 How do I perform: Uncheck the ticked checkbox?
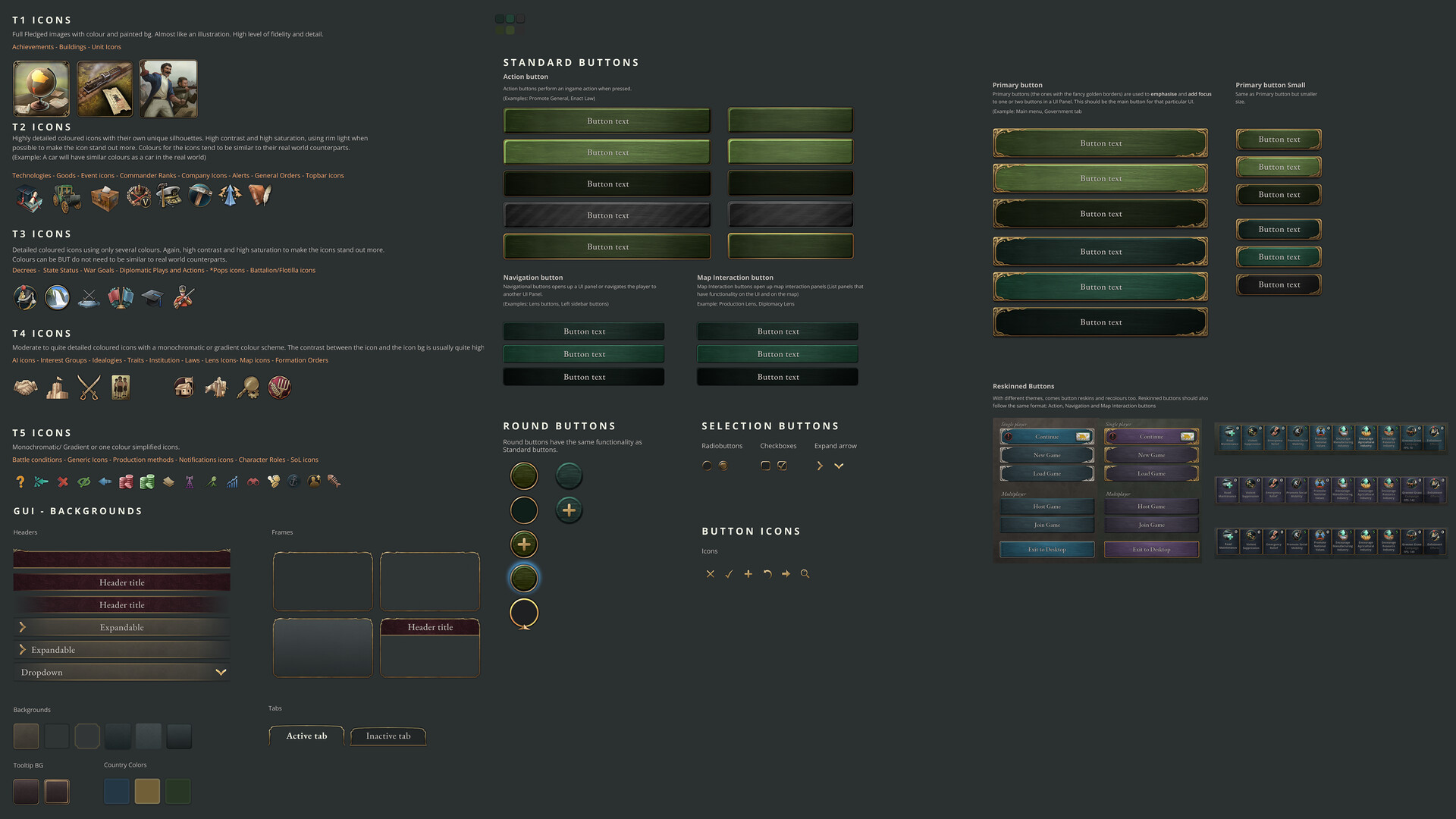[x=782, y=466]
